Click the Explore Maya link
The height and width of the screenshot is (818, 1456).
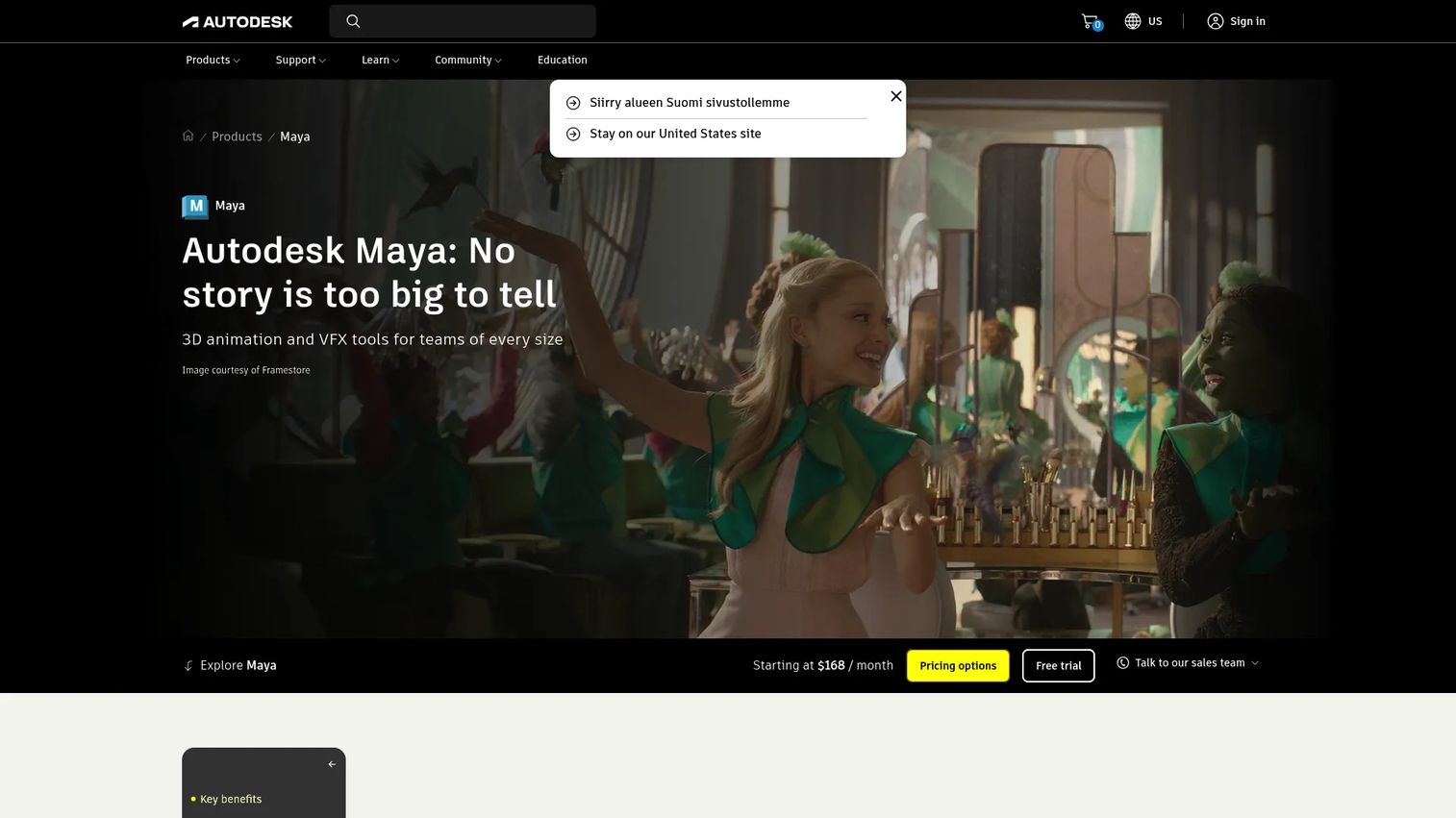[238, 665]
